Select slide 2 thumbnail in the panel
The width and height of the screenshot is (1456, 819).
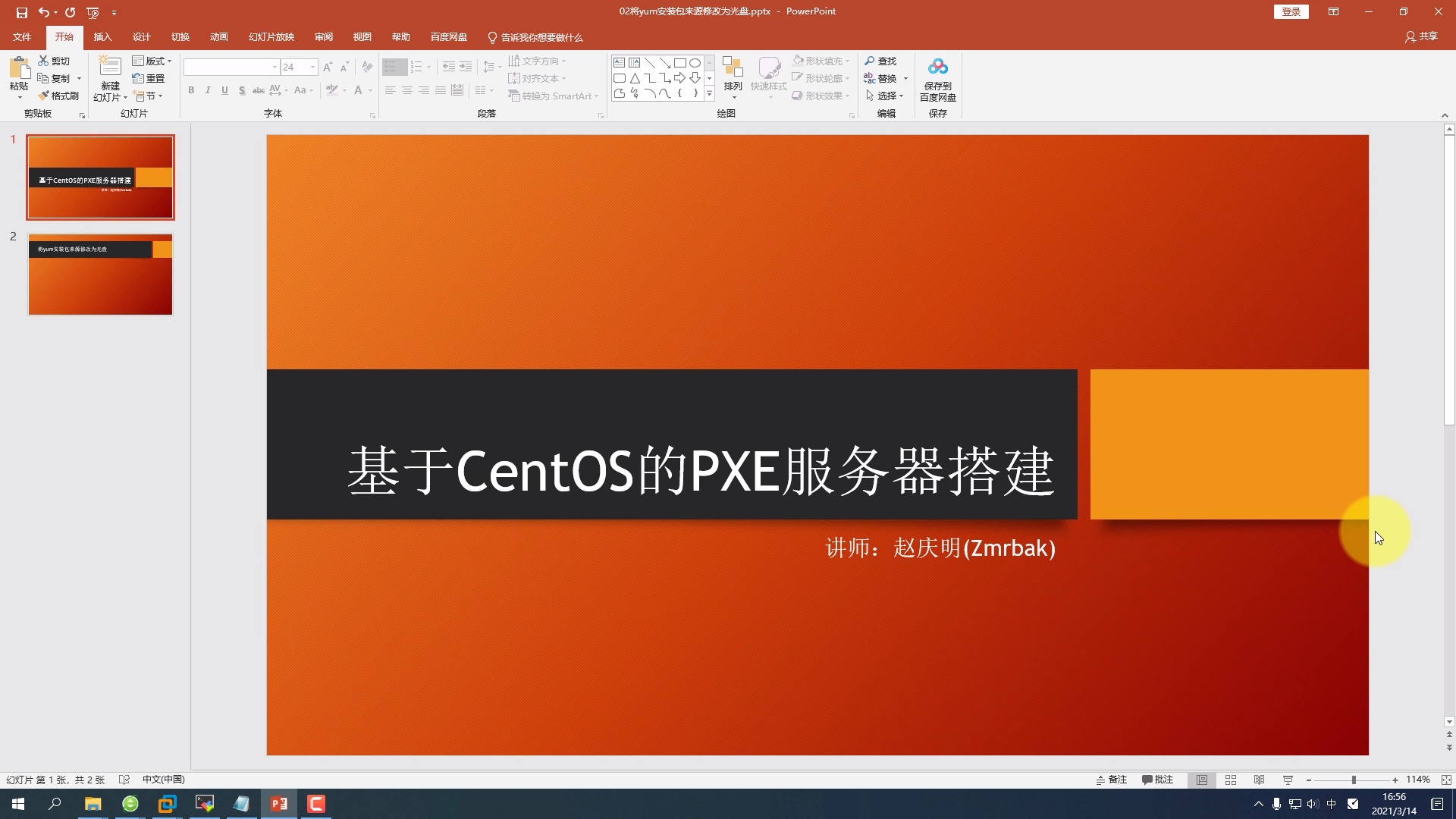99,274
